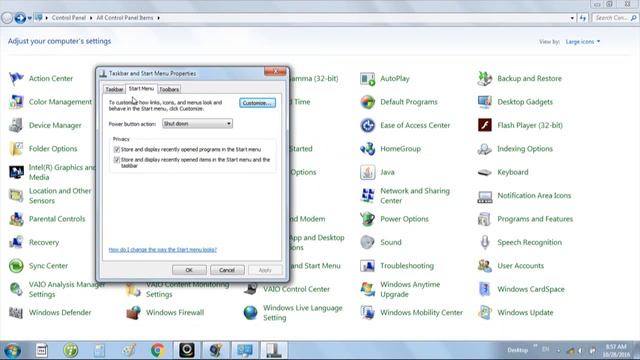The width and height of the screenshot is (640, 360).
Task: Open the Sync Center icon
Action: 16,266
